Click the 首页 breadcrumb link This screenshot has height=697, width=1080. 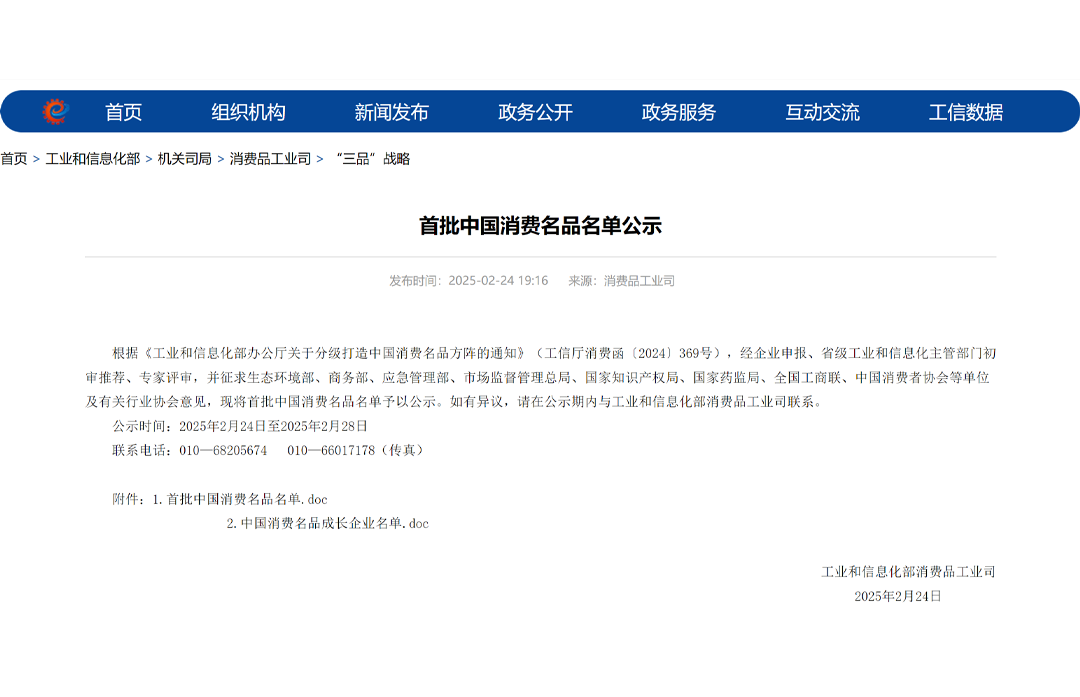point(14,159)
